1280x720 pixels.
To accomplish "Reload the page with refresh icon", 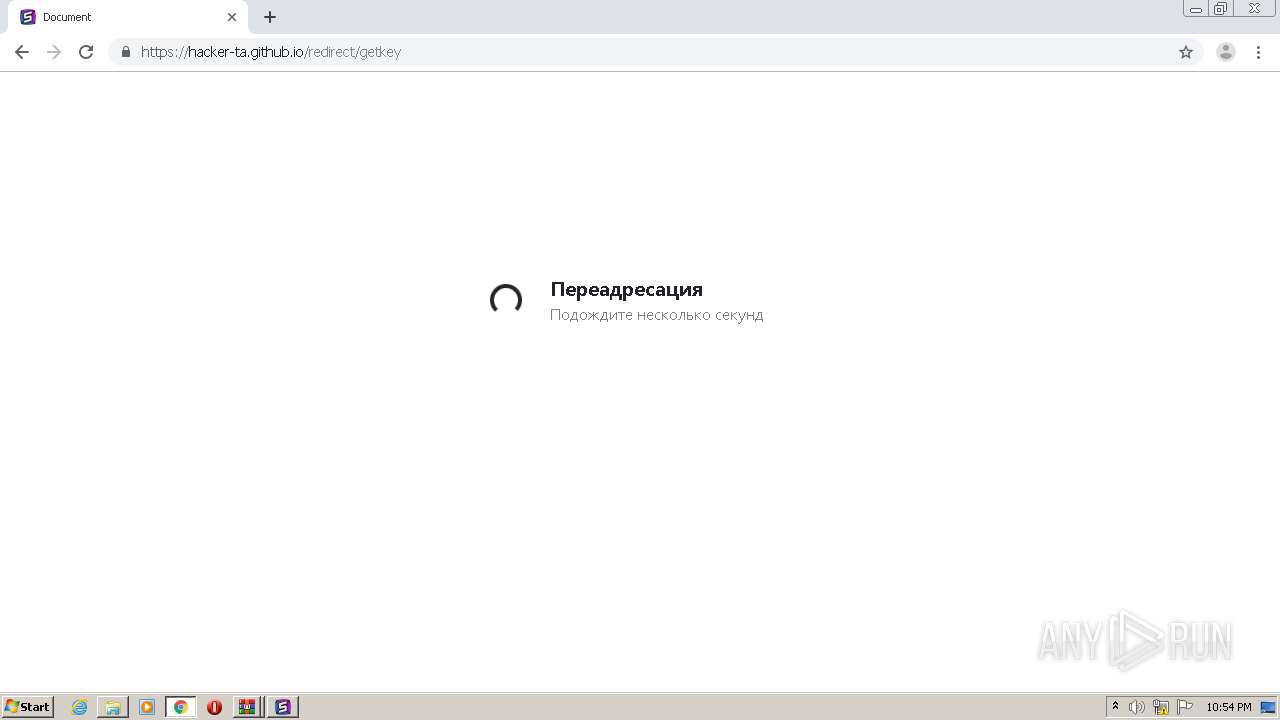I will coord(86,52).
